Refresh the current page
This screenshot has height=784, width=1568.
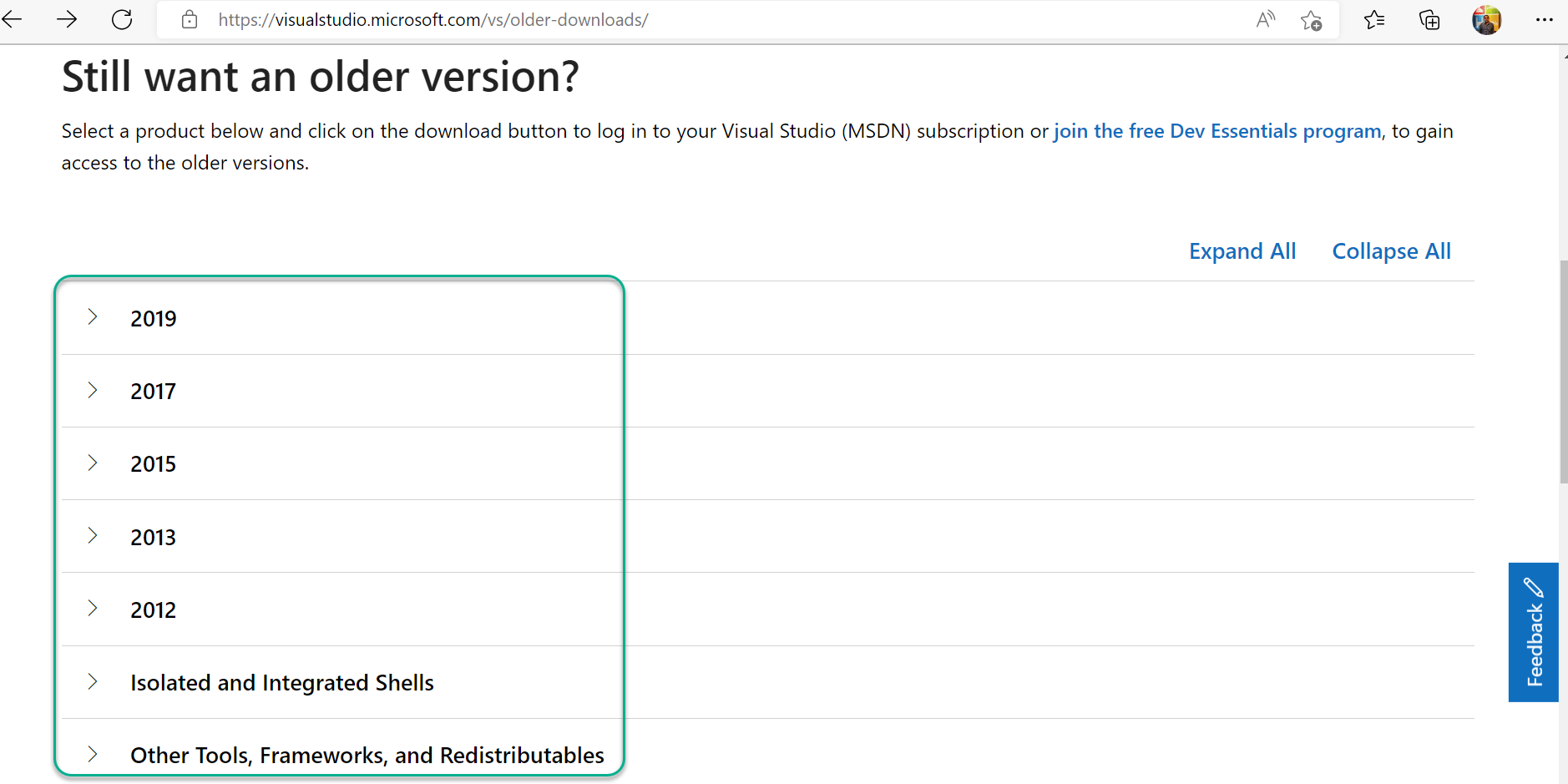coord(122,19)
